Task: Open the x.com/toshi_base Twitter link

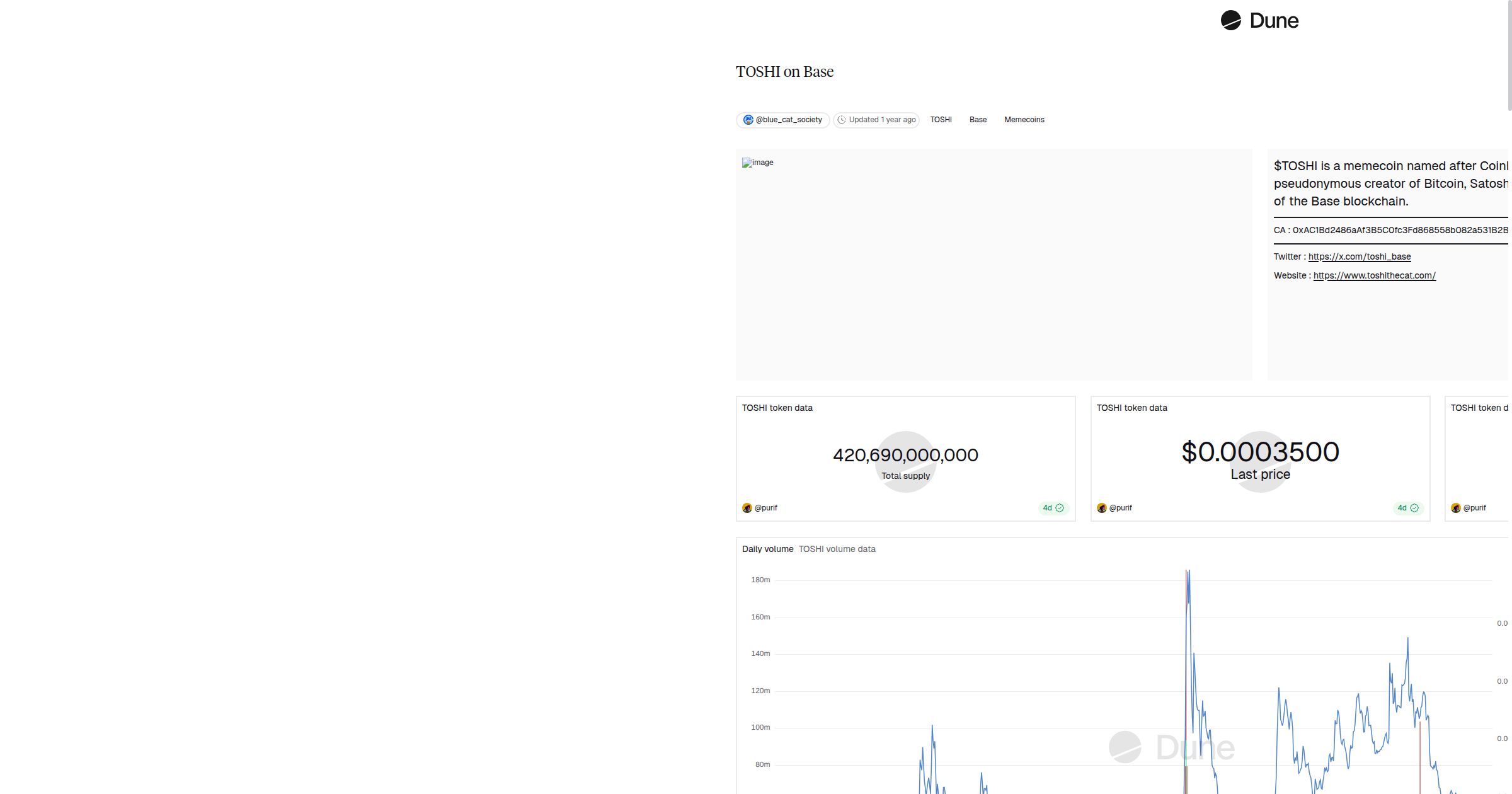Action: [1359, 256]
